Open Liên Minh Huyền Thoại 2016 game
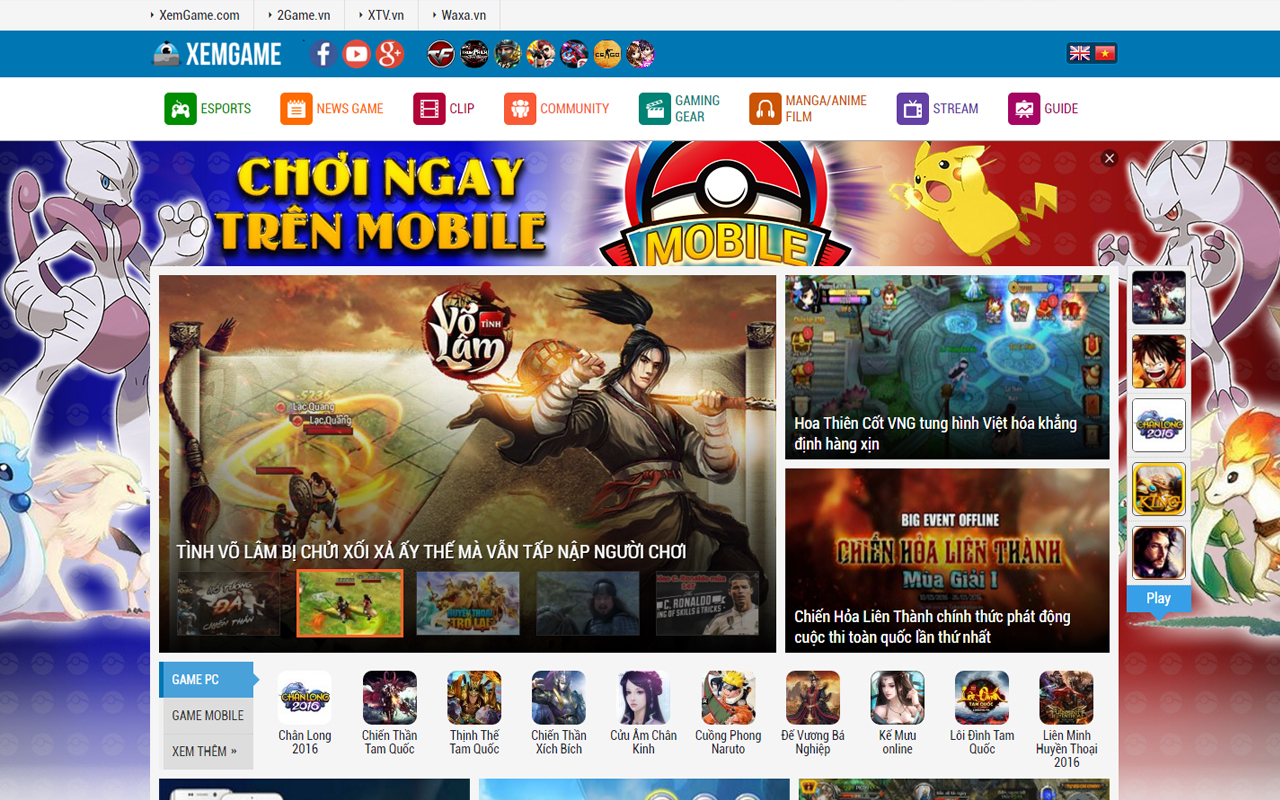The height and width of the screenshot is (800, 1280). [x=1066, y=719]
